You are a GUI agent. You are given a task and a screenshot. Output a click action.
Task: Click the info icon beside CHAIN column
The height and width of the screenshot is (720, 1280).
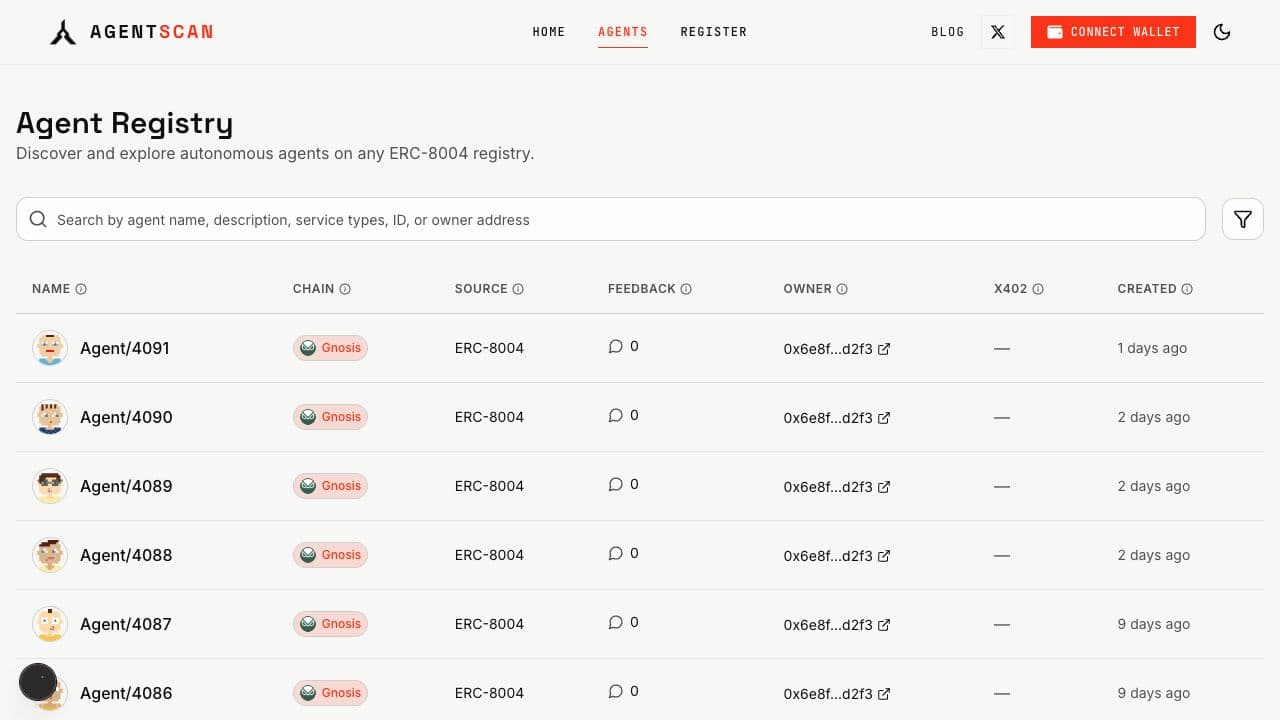point(345,289)
